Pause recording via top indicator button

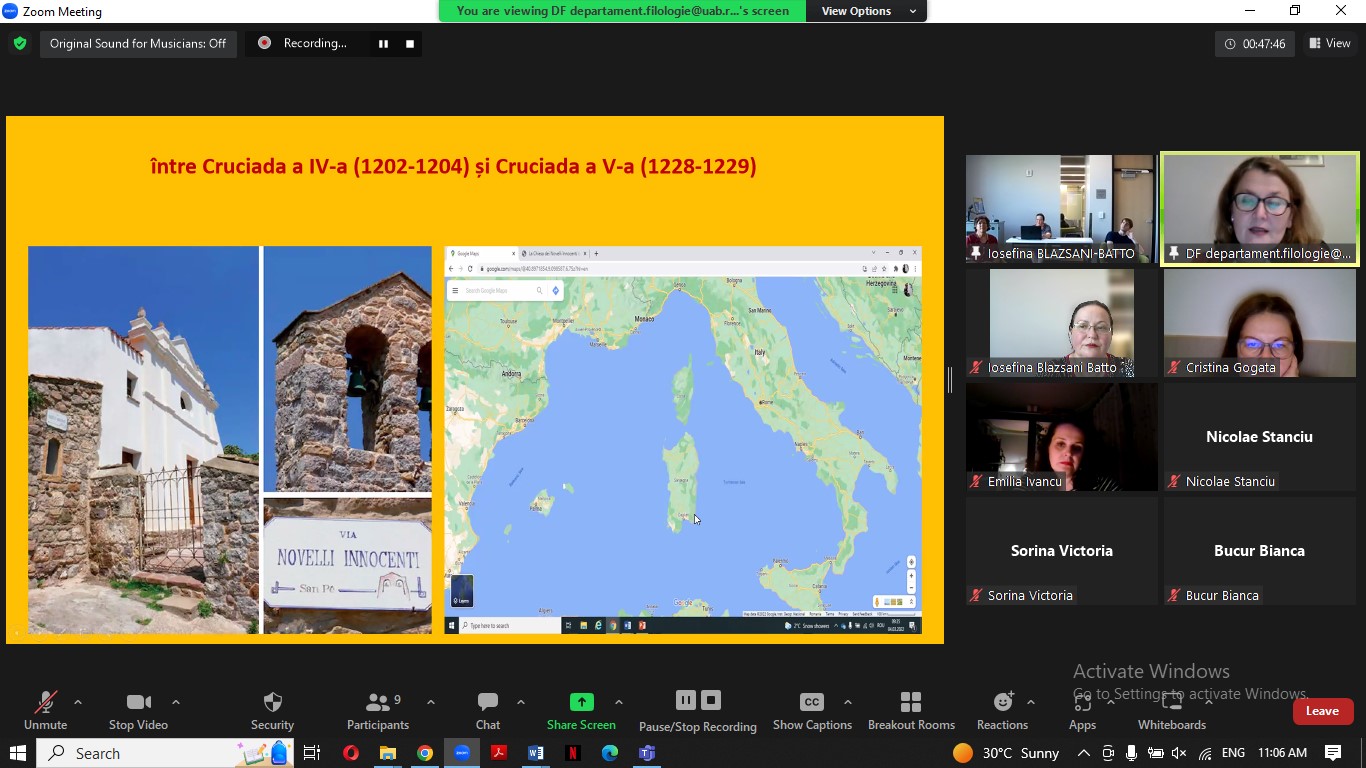[x=383, y=43]
